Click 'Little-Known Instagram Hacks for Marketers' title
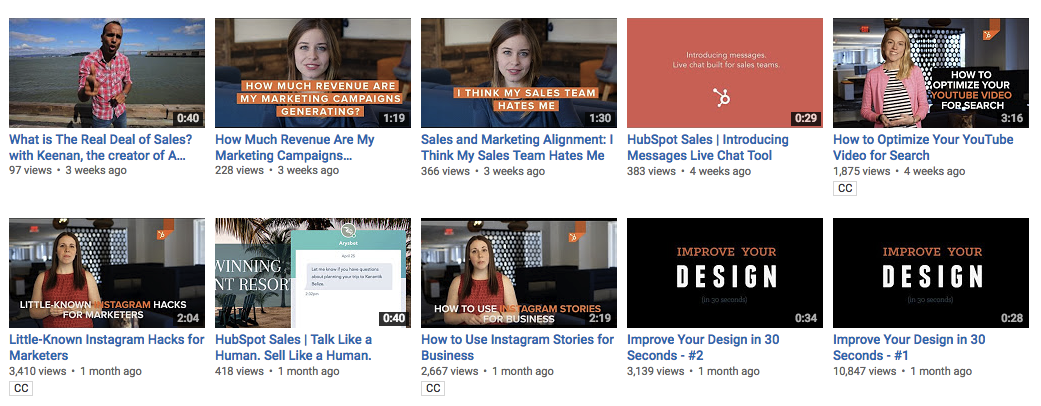This screenshot has width=1041, height=406. click(107, 348)
